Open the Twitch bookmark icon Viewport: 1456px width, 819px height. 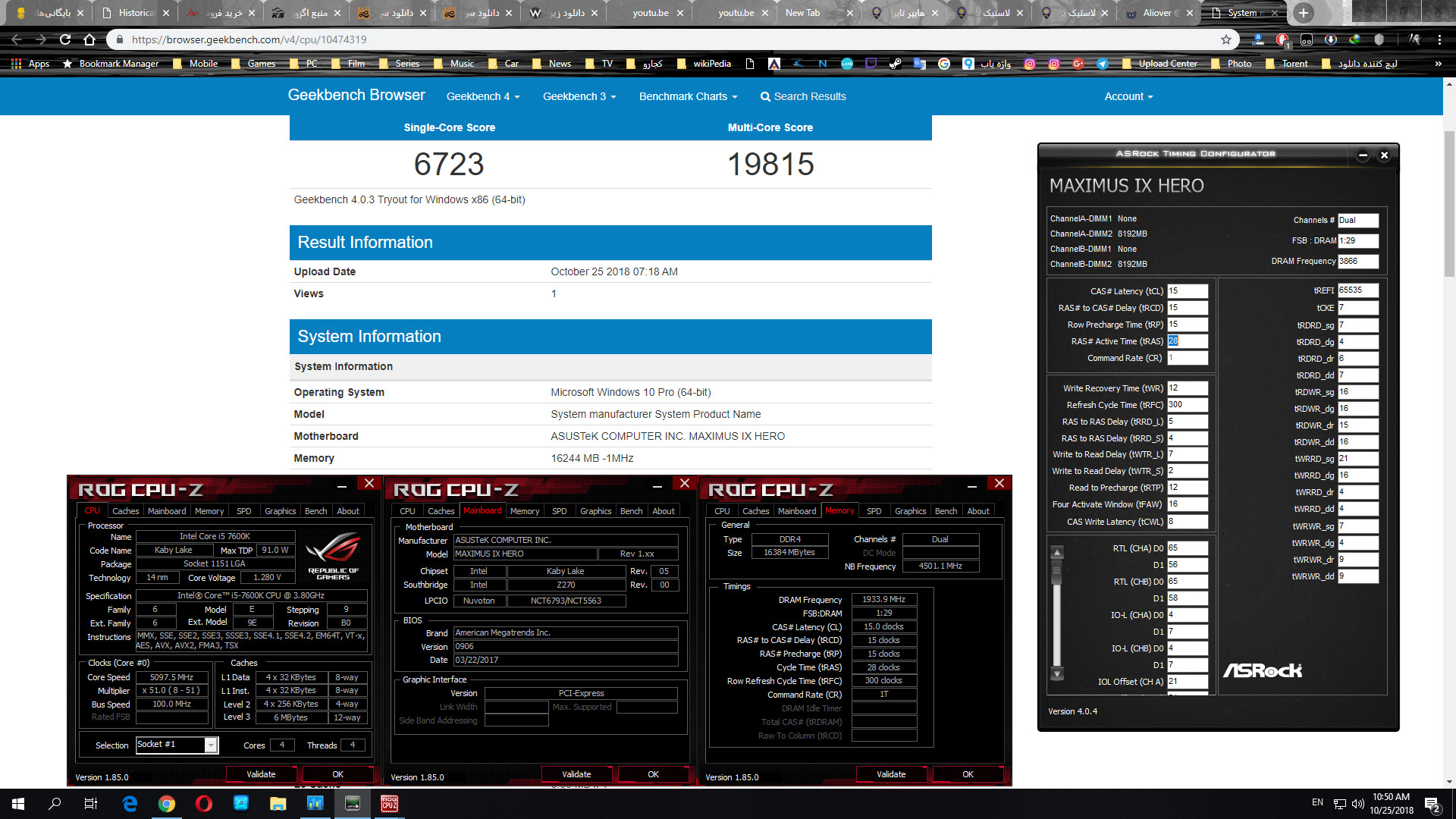click(871, 64)
